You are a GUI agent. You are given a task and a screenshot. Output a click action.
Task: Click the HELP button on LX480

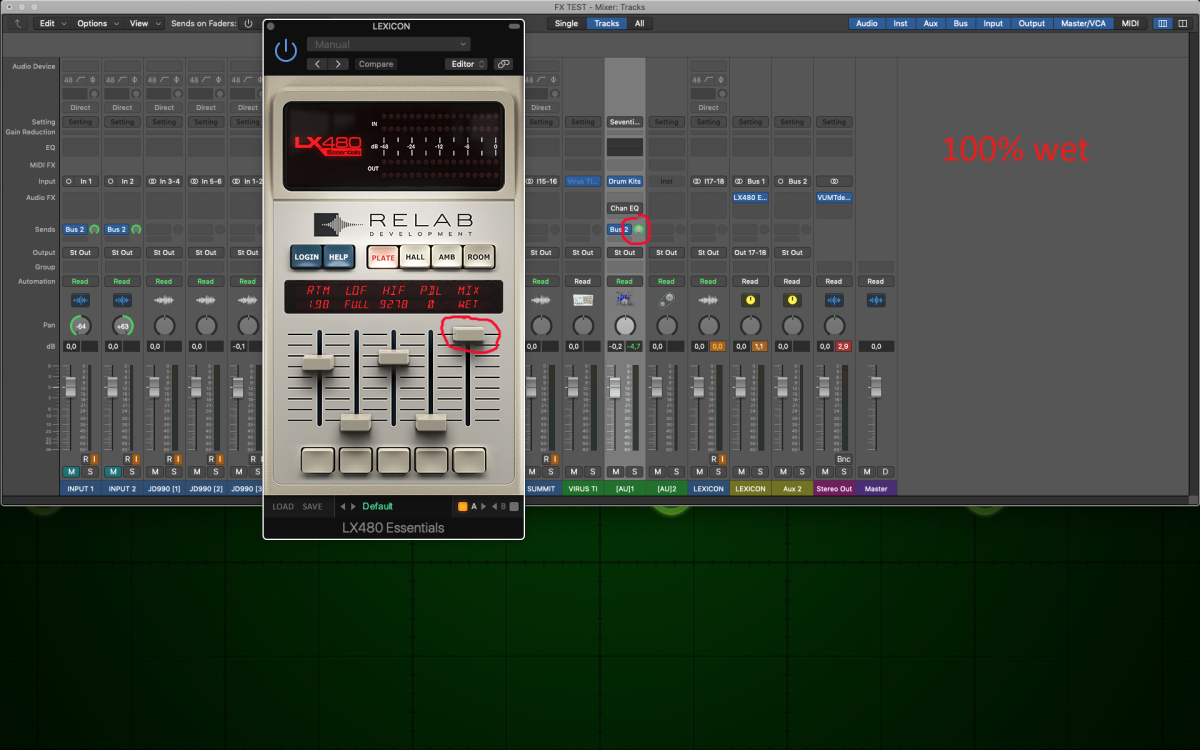(x=339, y=257)
